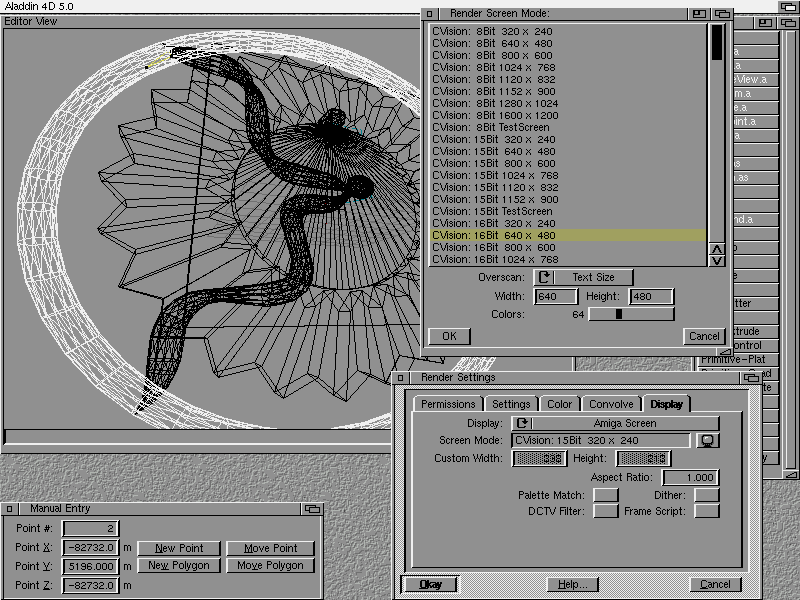Click the Colors slider
The image size is (800, 600).
pos(631,314)
